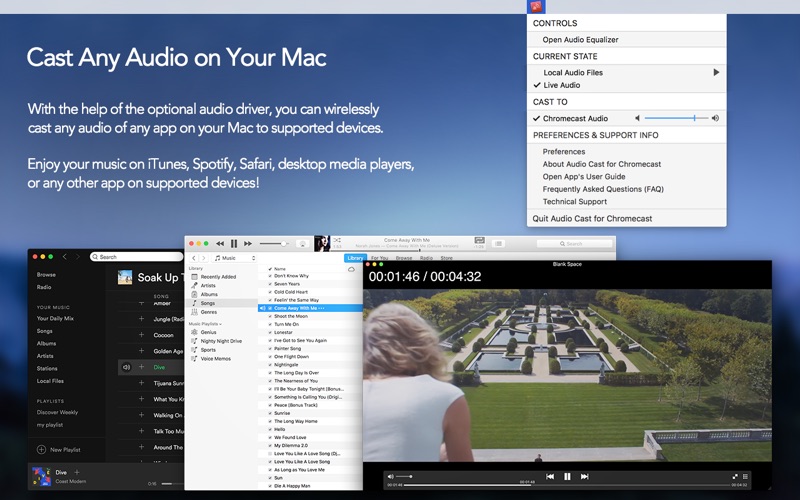Screen dimensions: 800x500
Task: Create a New Playlist in Spotify
Action: 59,449
